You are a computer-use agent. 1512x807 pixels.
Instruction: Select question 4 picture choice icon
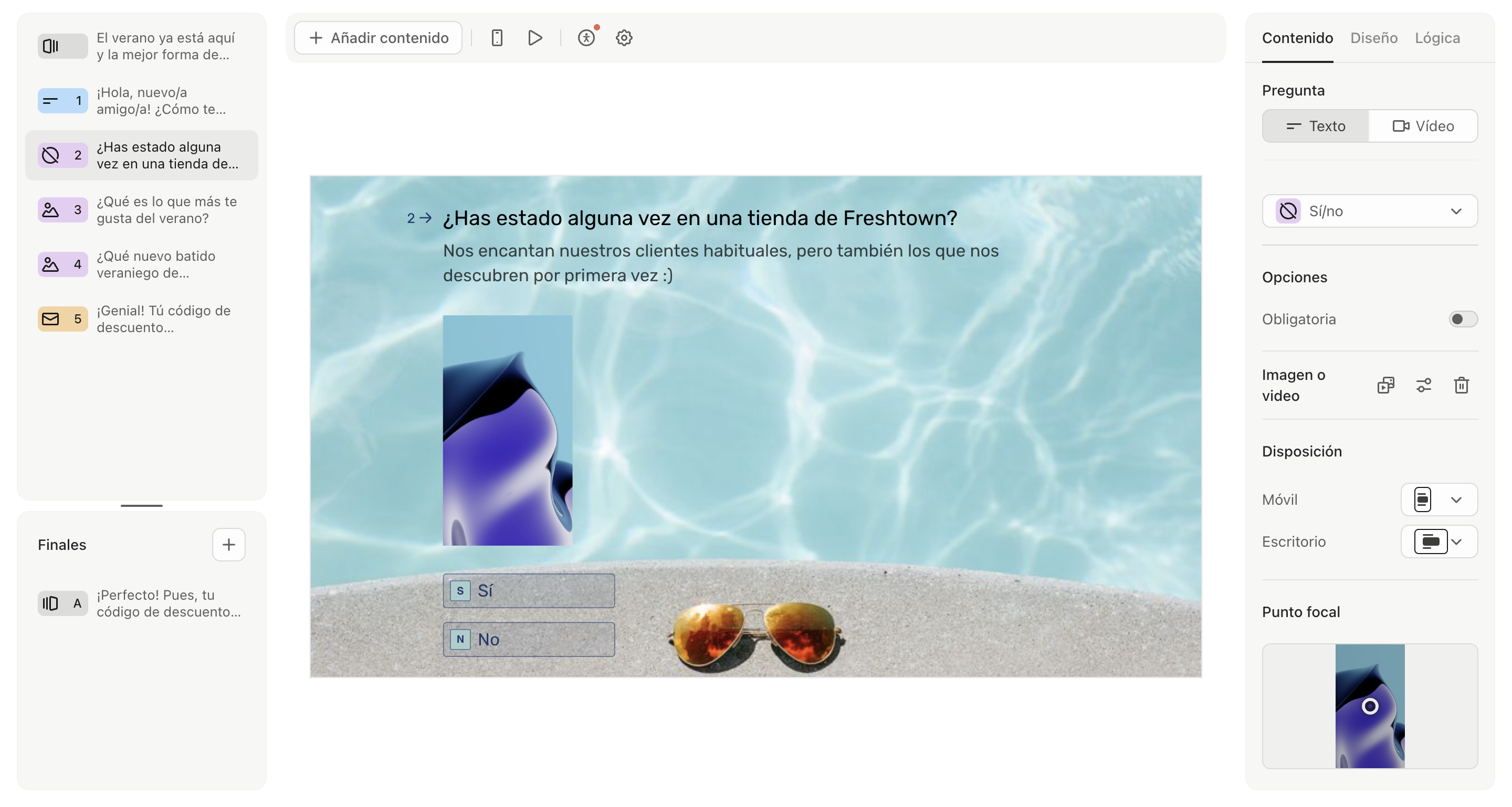coord(63,264)
